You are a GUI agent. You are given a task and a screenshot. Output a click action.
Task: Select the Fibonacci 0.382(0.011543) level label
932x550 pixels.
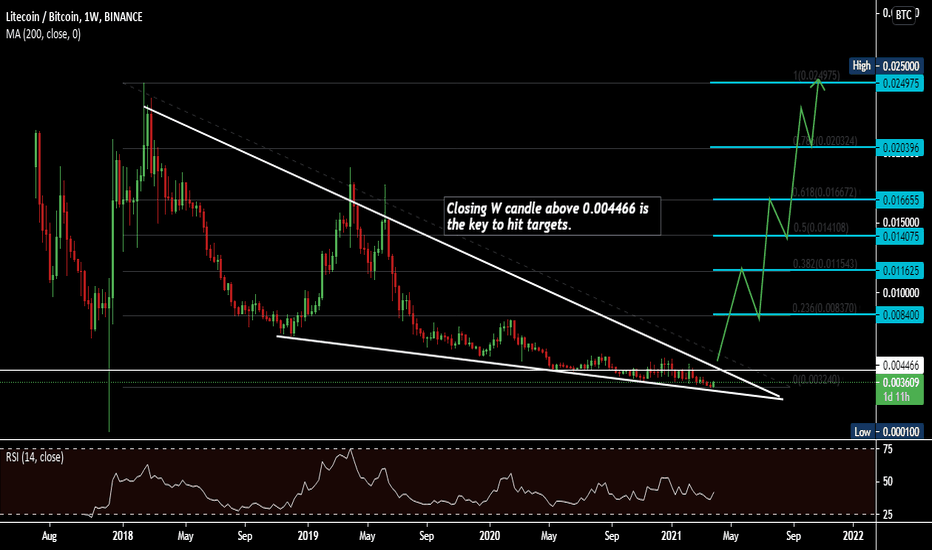click(x=825, y=263)
